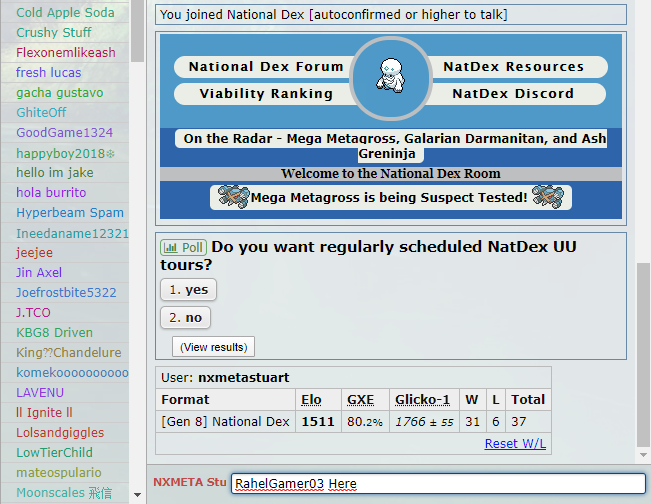The image size is (651, 504).
Task: Open the Viability Ranking link
Action: [266, 94]
